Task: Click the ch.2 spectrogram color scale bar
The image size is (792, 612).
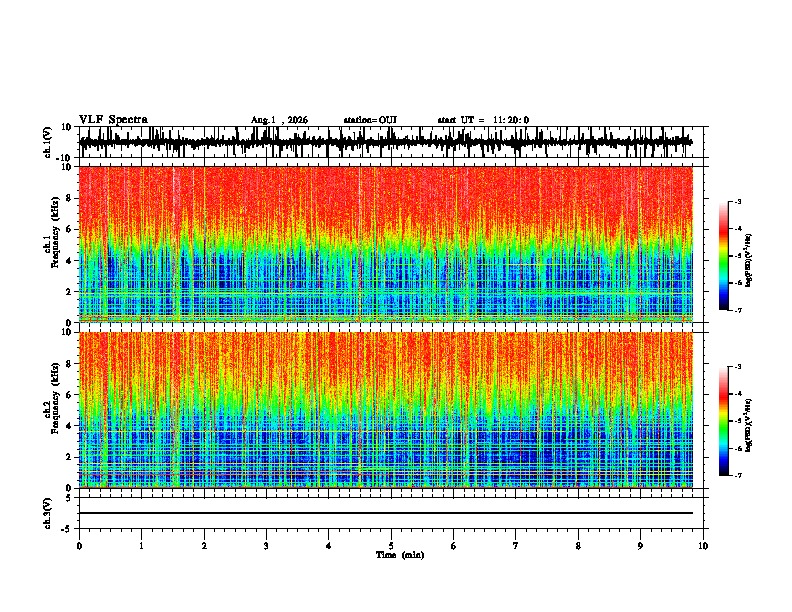Action: tap(724, 421)
